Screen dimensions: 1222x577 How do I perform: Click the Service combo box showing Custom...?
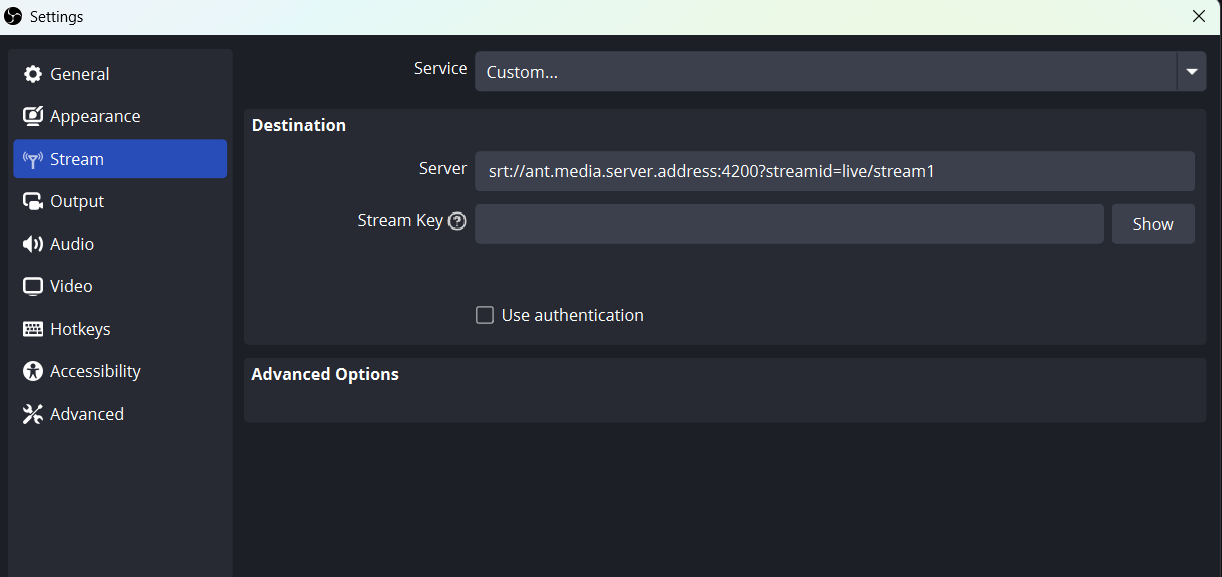point(840,72)
